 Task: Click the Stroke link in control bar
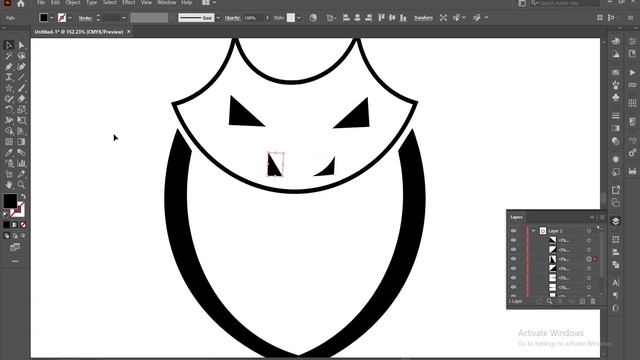pos(85,18)
